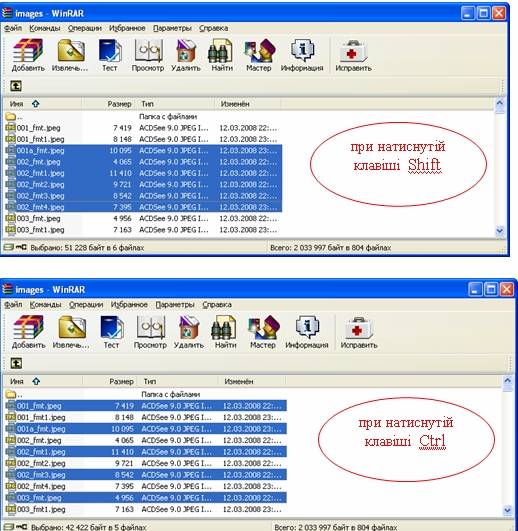Select 002_fmt3.jpeg in bottom window
Image resolution: width=518 pixels, height=531 pixels.
tap(146, 475)
